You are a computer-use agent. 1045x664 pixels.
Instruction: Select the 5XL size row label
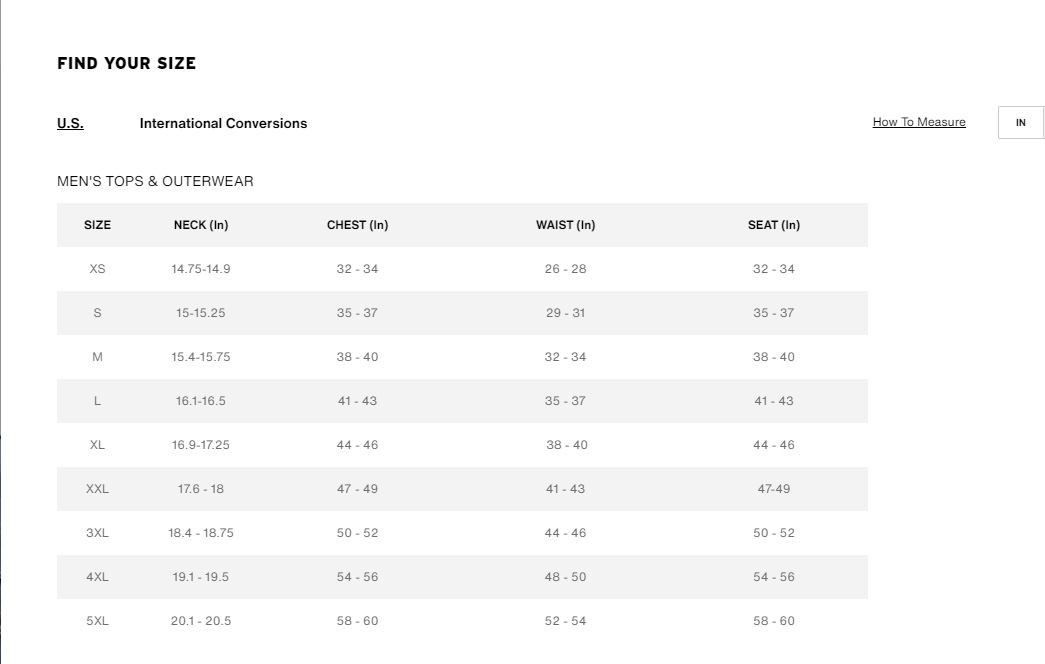[97, 621]
